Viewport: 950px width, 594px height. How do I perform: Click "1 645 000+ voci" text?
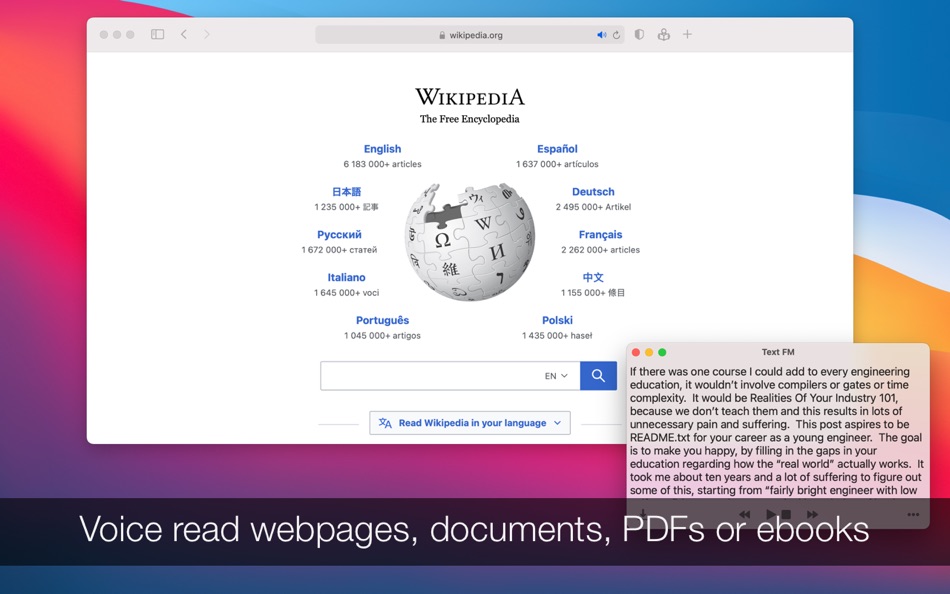pyautogui.click(x=347, y=293)
